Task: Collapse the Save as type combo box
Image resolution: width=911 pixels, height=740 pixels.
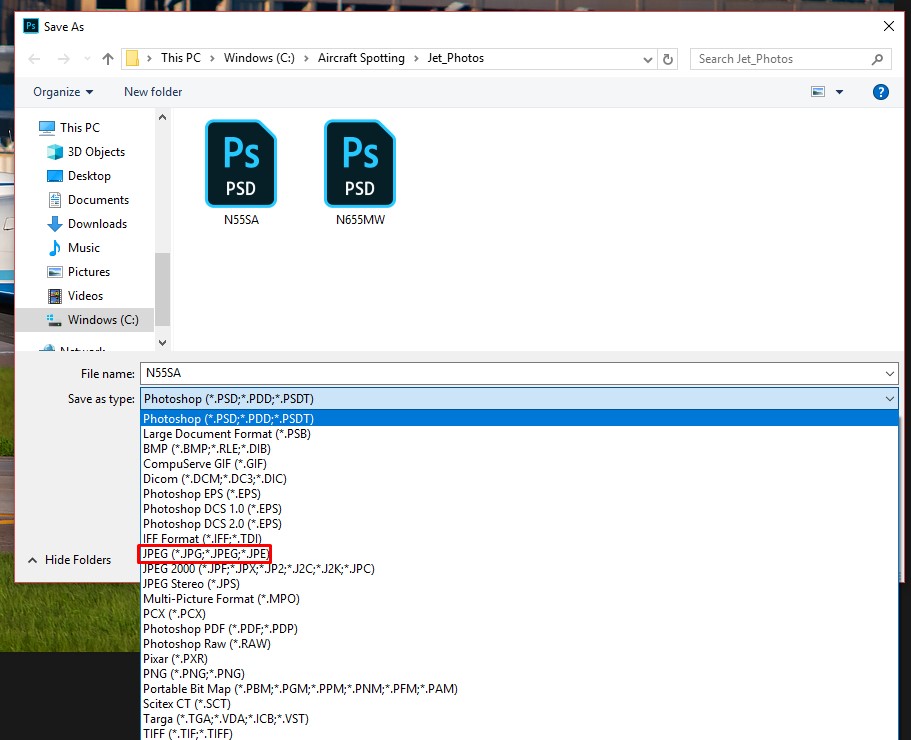Action: click(890, 398)
